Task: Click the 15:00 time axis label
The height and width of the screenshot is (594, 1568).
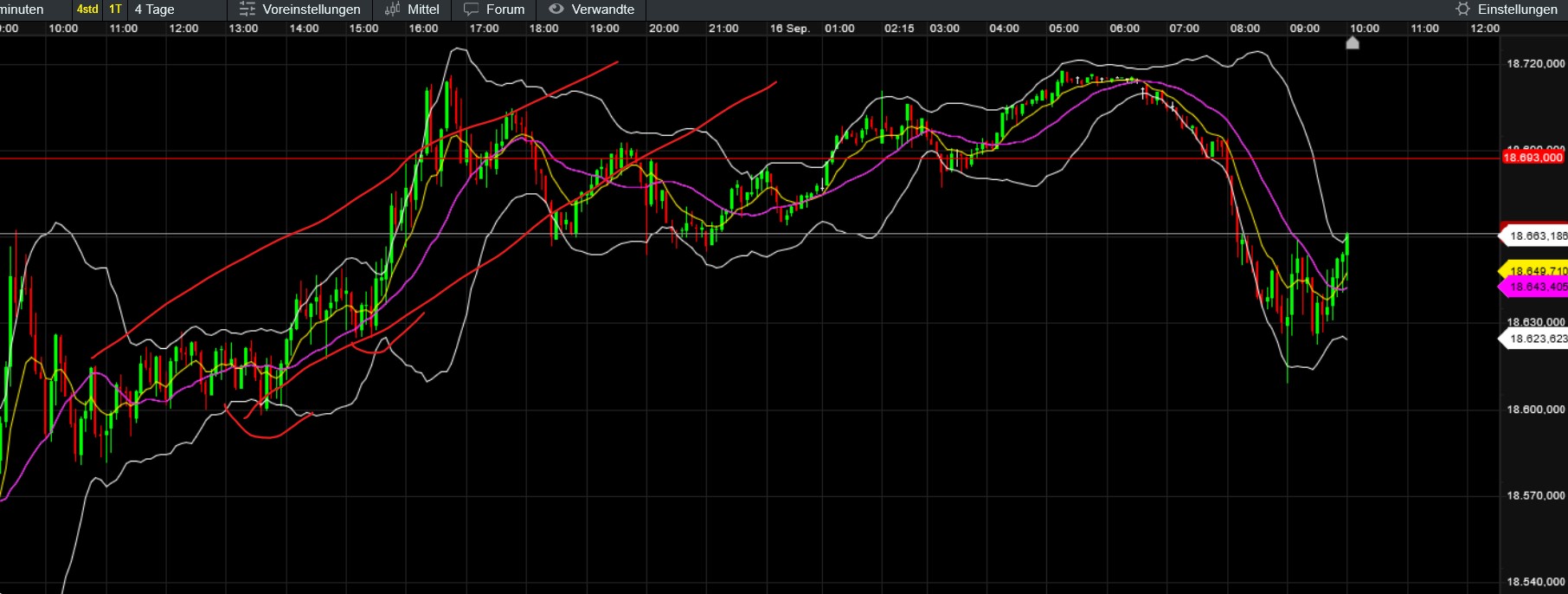Action: click(x=363, y=29)
